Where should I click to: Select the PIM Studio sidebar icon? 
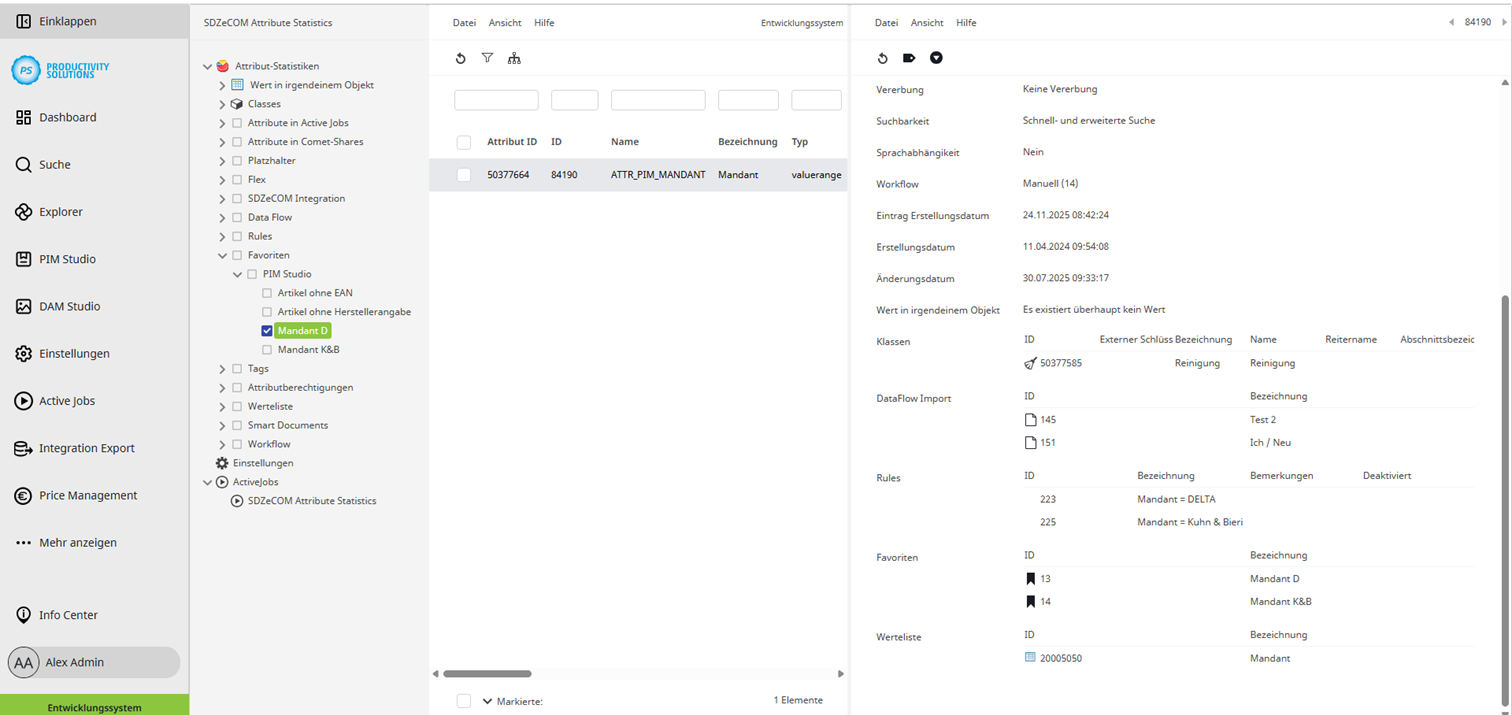point(24,258)
